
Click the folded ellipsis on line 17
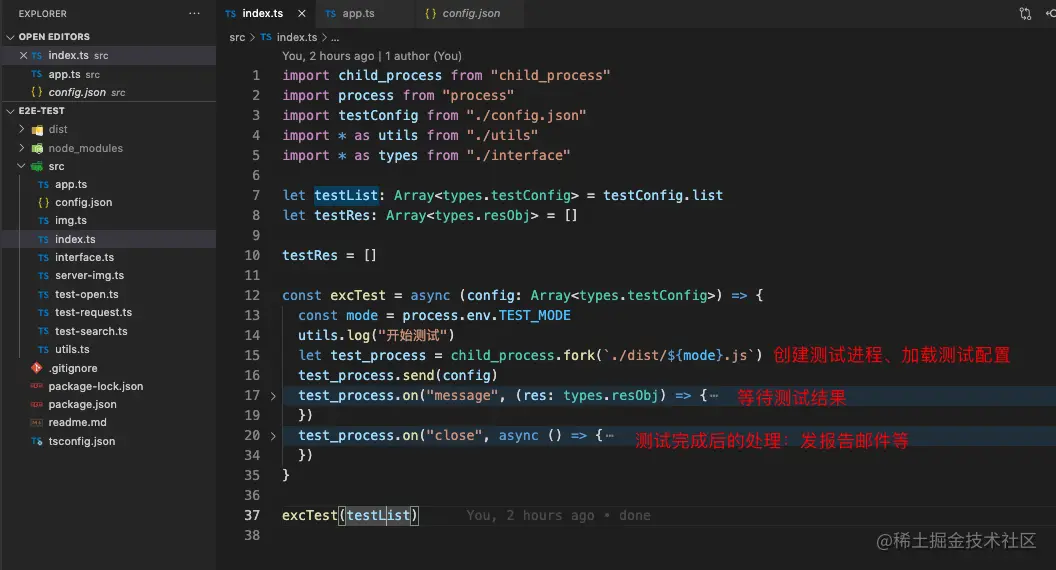[713, 396]
